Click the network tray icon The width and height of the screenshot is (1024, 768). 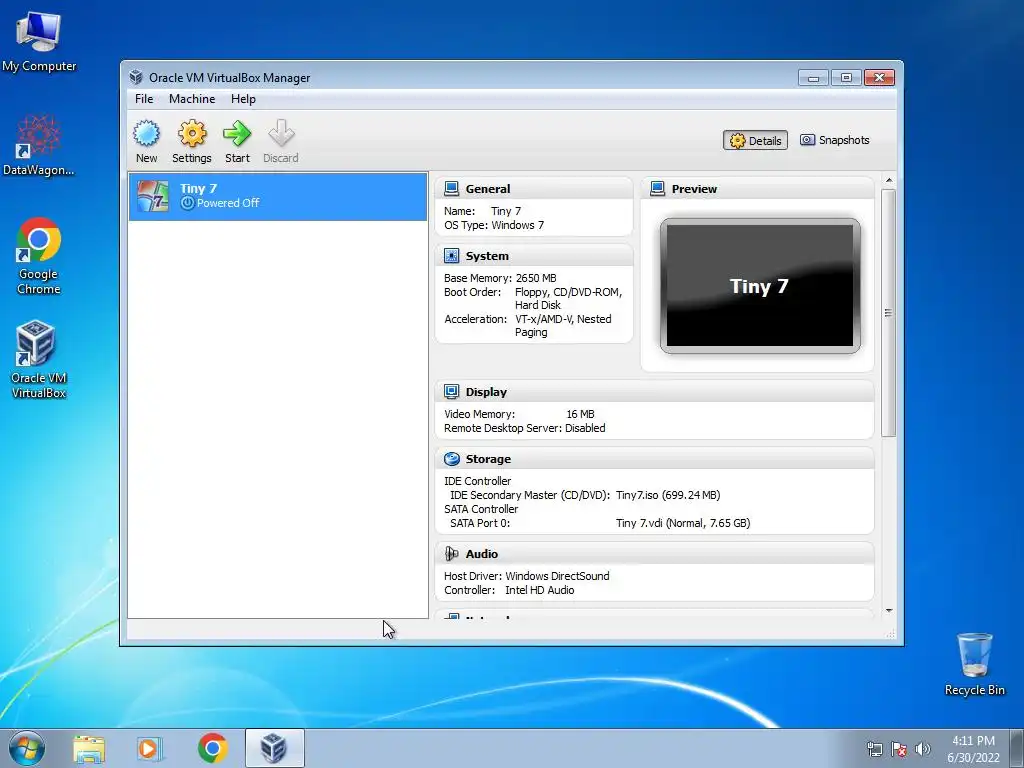874,749
